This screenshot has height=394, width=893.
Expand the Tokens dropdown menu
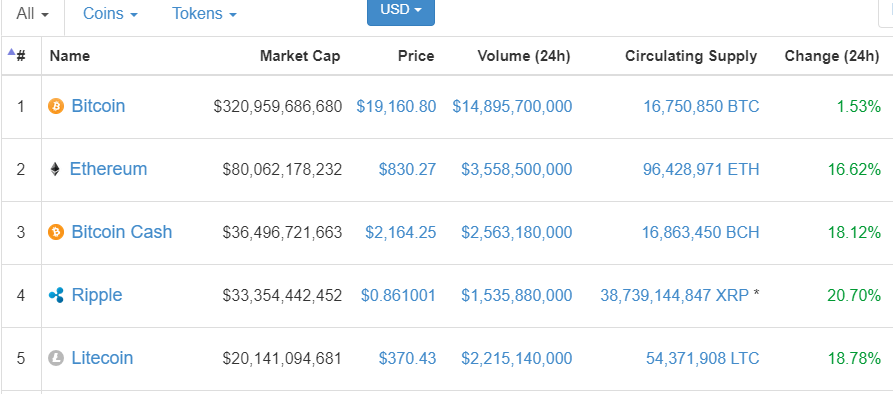[204, 14]
